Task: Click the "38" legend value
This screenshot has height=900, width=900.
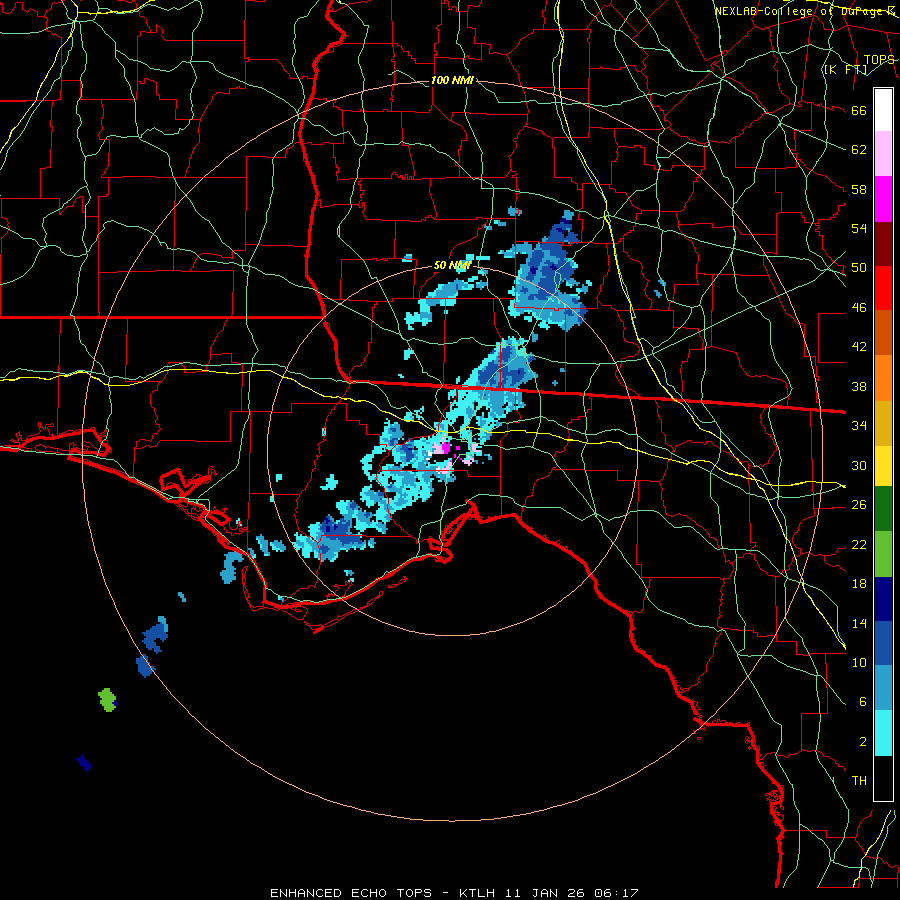Action: click(x=859, y=386)
